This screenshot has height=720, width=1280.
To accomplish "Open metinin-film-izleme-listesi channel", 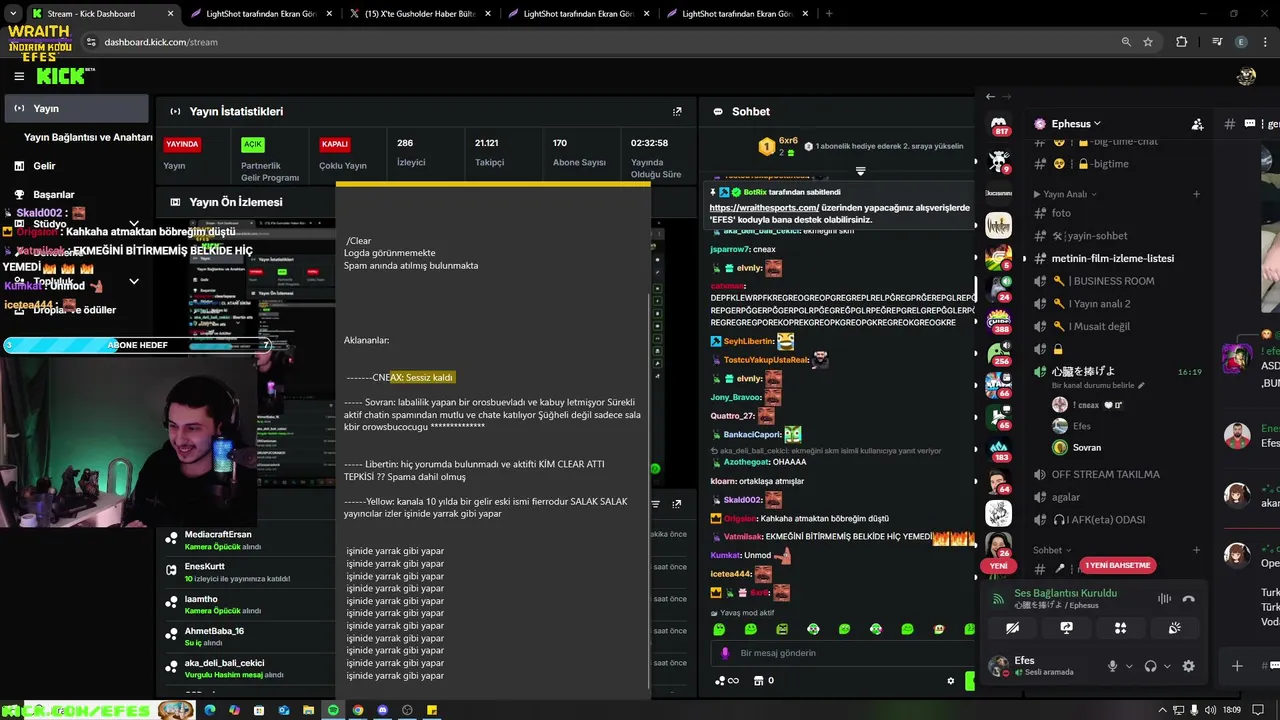I will point(1113,258).
